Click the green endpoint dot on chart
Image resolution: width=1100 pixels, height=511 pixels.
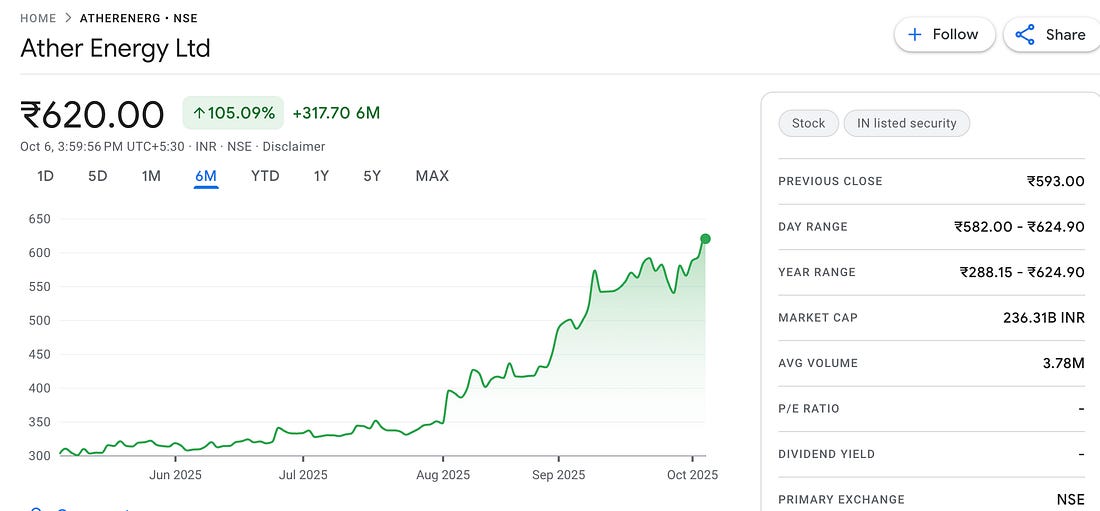tap(705, 239)
